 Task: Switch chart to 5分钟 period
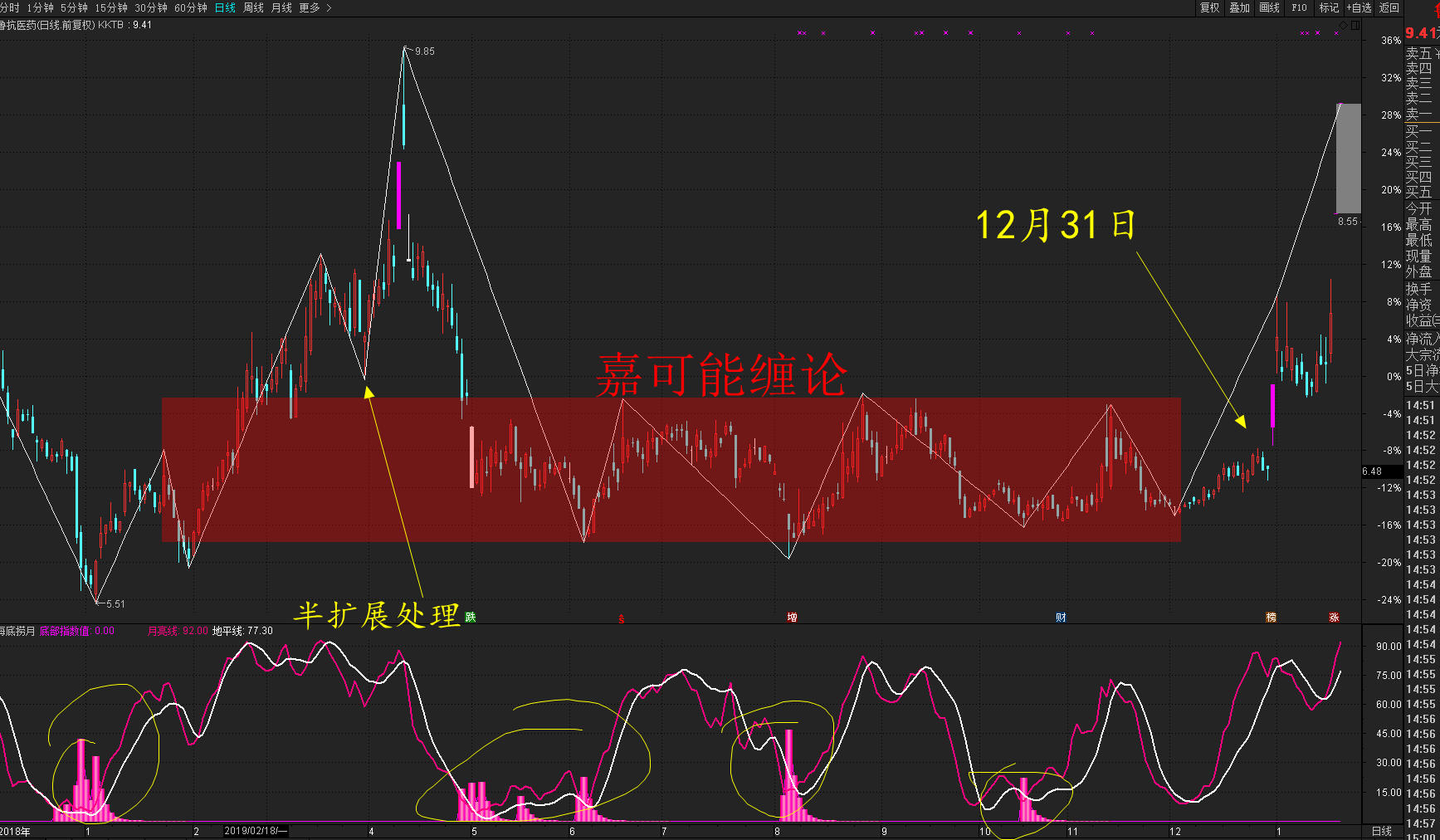pyautogui.click(x=73, y=7)
